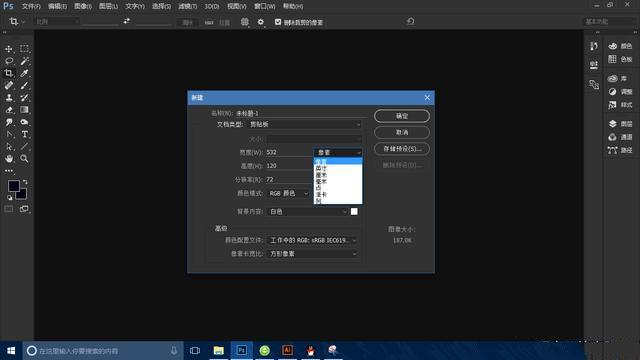Click the white background contents color box
Viewport: 640px width, 360px height.
[354, 211]
